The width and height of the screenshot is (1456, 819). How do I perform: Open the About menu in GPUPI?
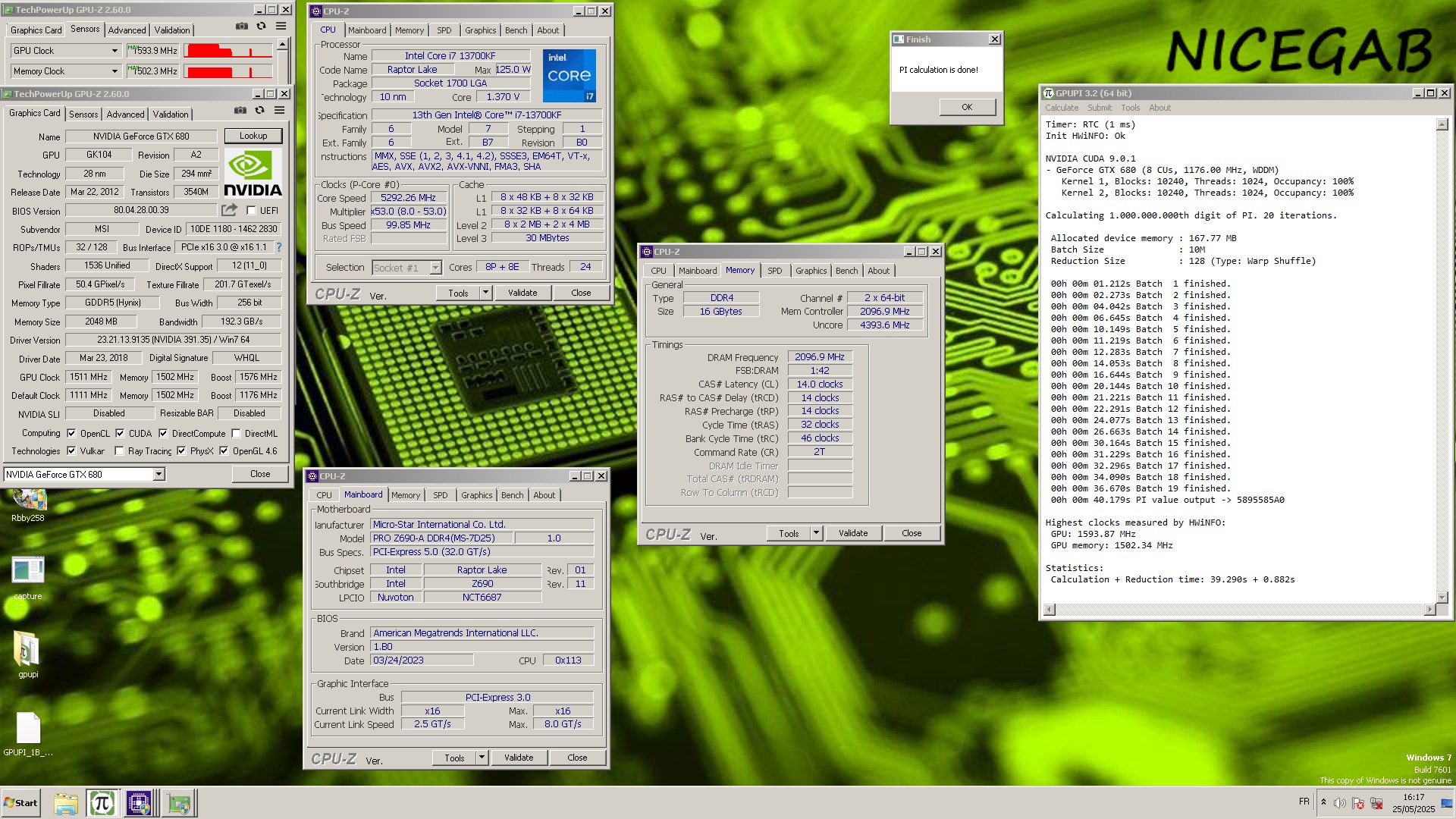tap(1159, 108)
